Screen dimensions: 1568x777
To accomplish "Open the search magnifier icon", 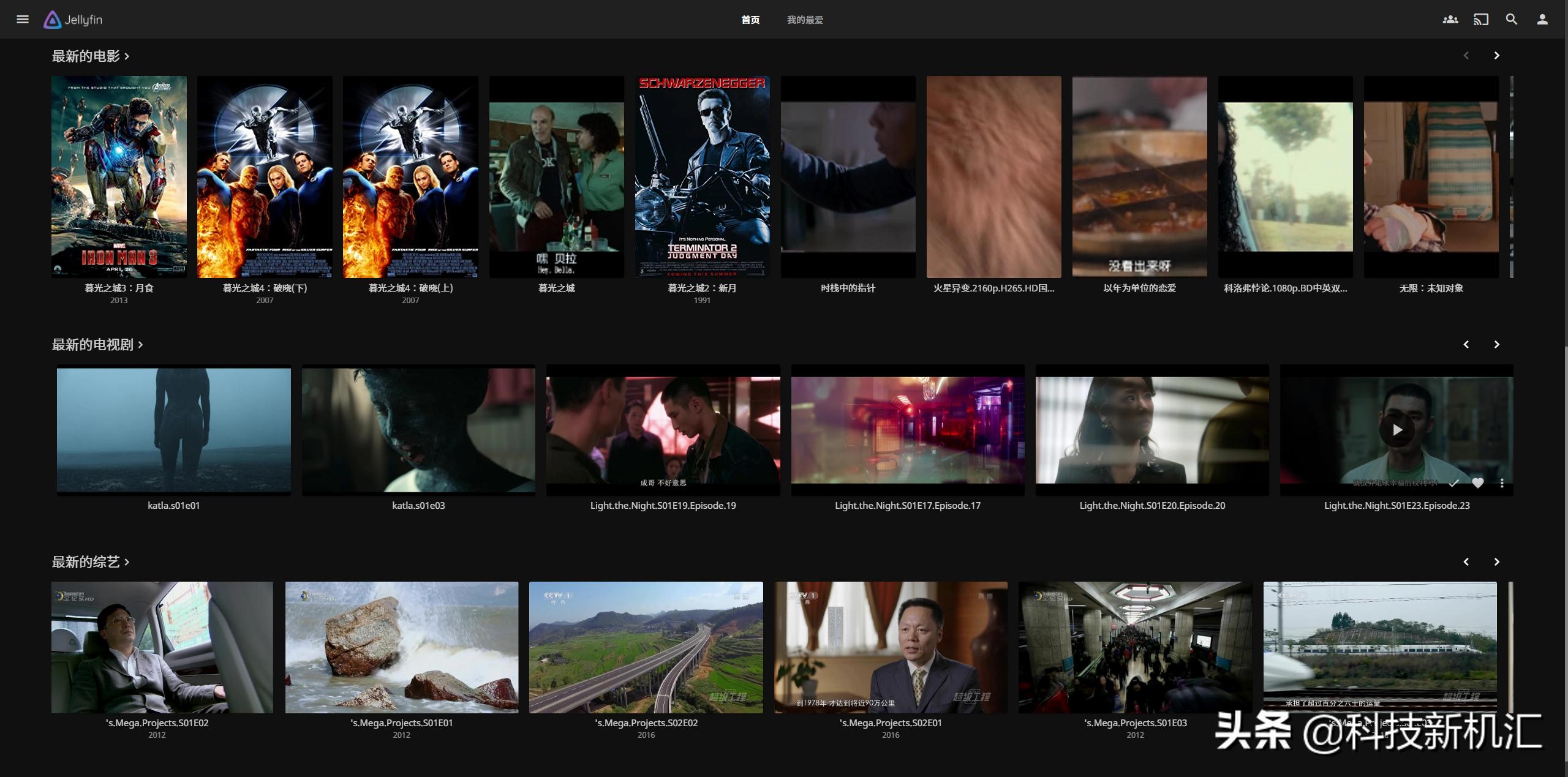I will pyautogui.click(x=1511, y=20).
